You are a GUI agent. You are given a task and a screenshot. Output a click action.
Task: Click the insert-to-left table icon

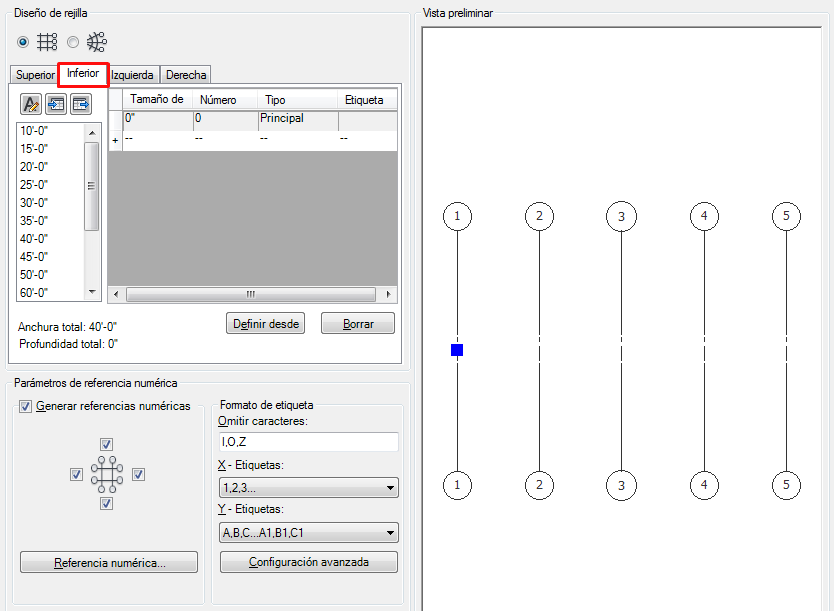tap(56, 104)
